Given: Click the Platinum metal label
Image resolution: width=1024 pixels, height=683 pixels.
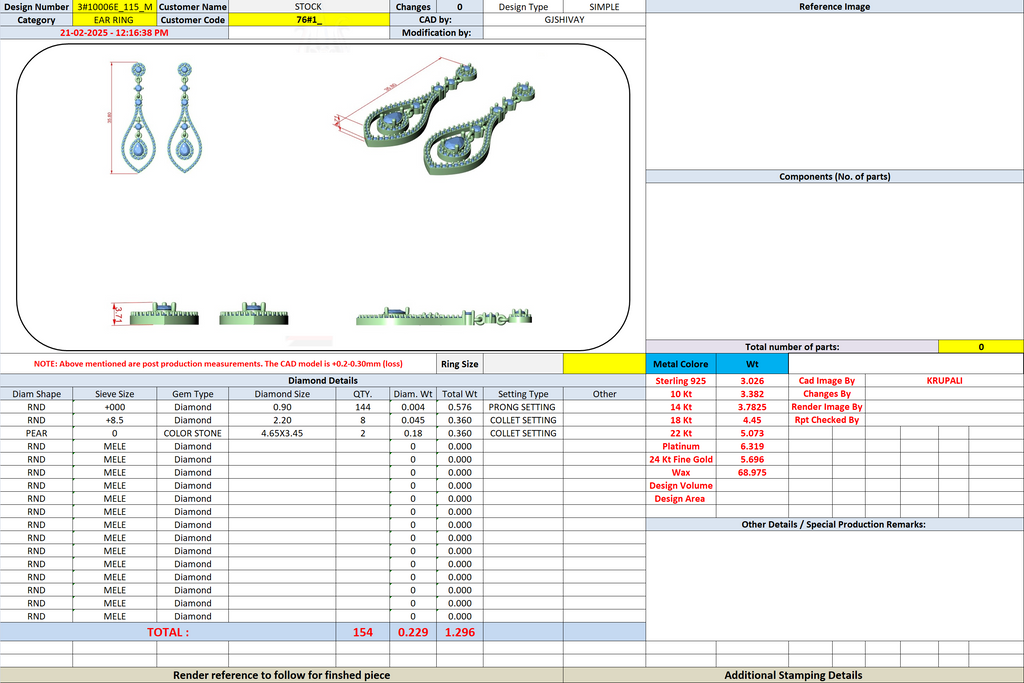Looking at the screenshot, I should [680, 446].
